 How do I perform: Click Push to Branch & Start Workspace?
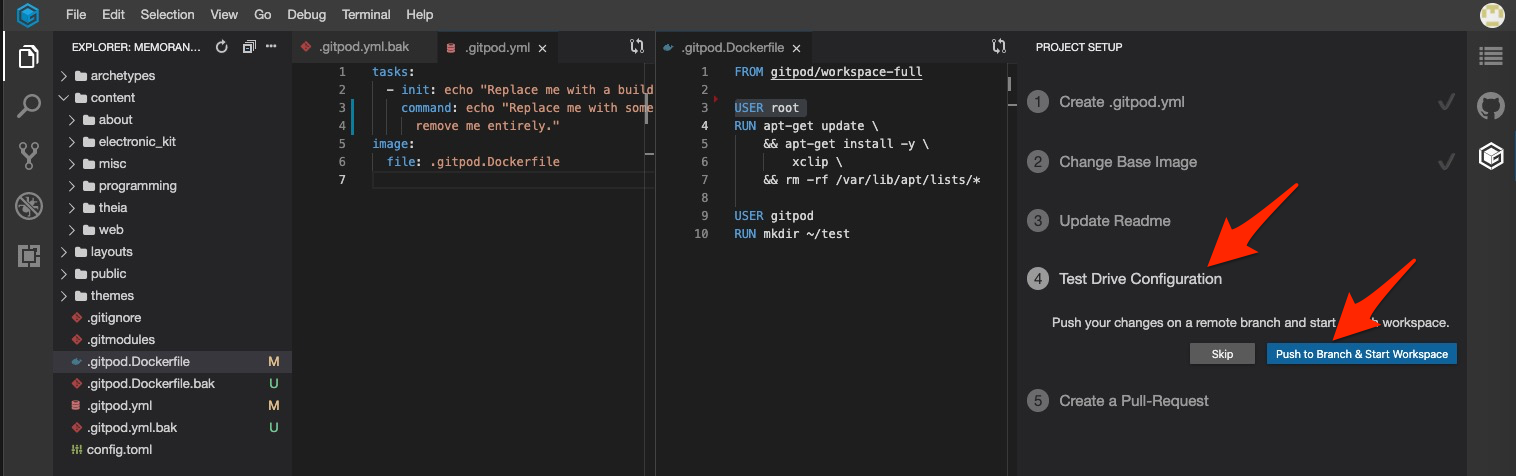point(1362,354)
